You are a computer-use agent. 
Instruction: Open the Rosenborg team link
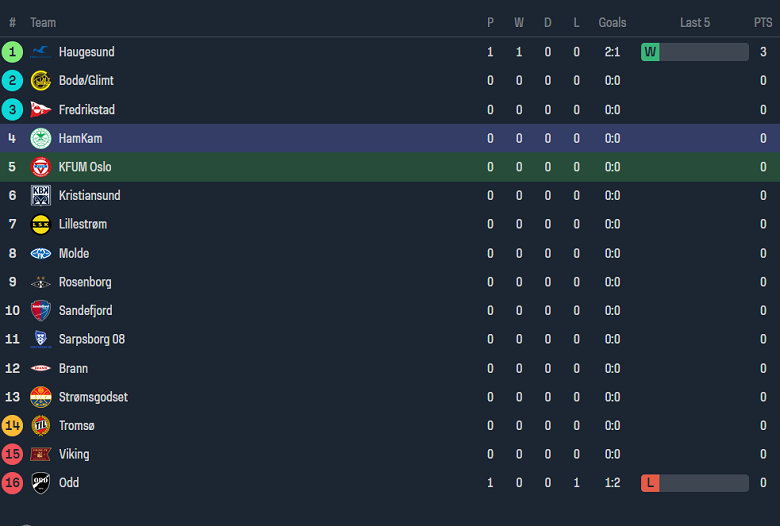(x=85, y=282)
